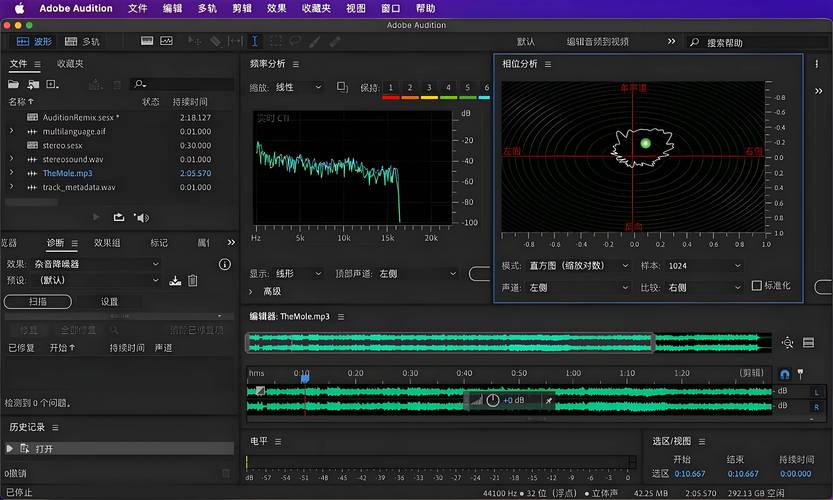The width and height of the screenshot is (833, 500).
Task: Click the 扫描 button
Action: (x=38, y=301)
